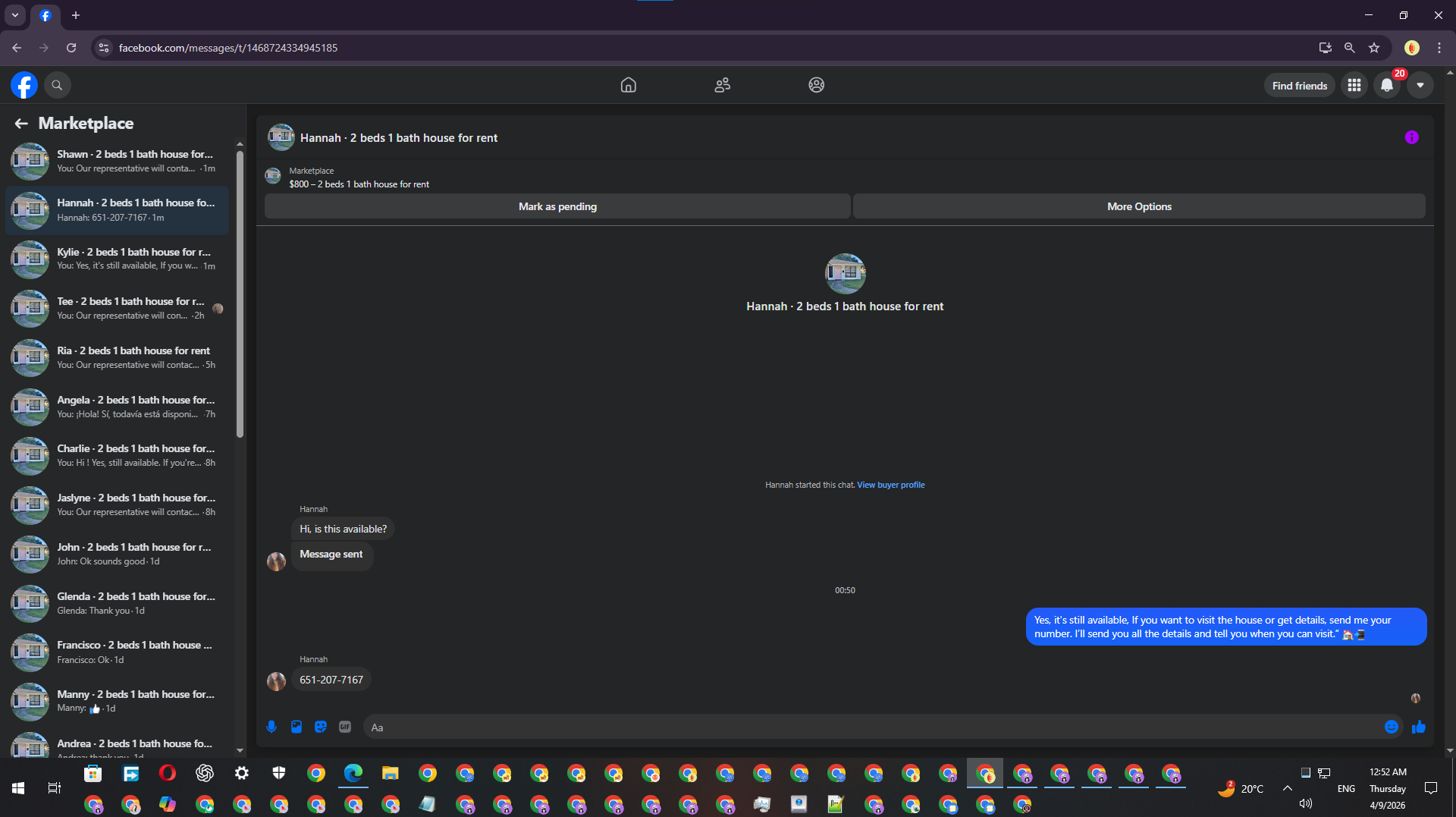Open the Ria conversation

point(118,357)
